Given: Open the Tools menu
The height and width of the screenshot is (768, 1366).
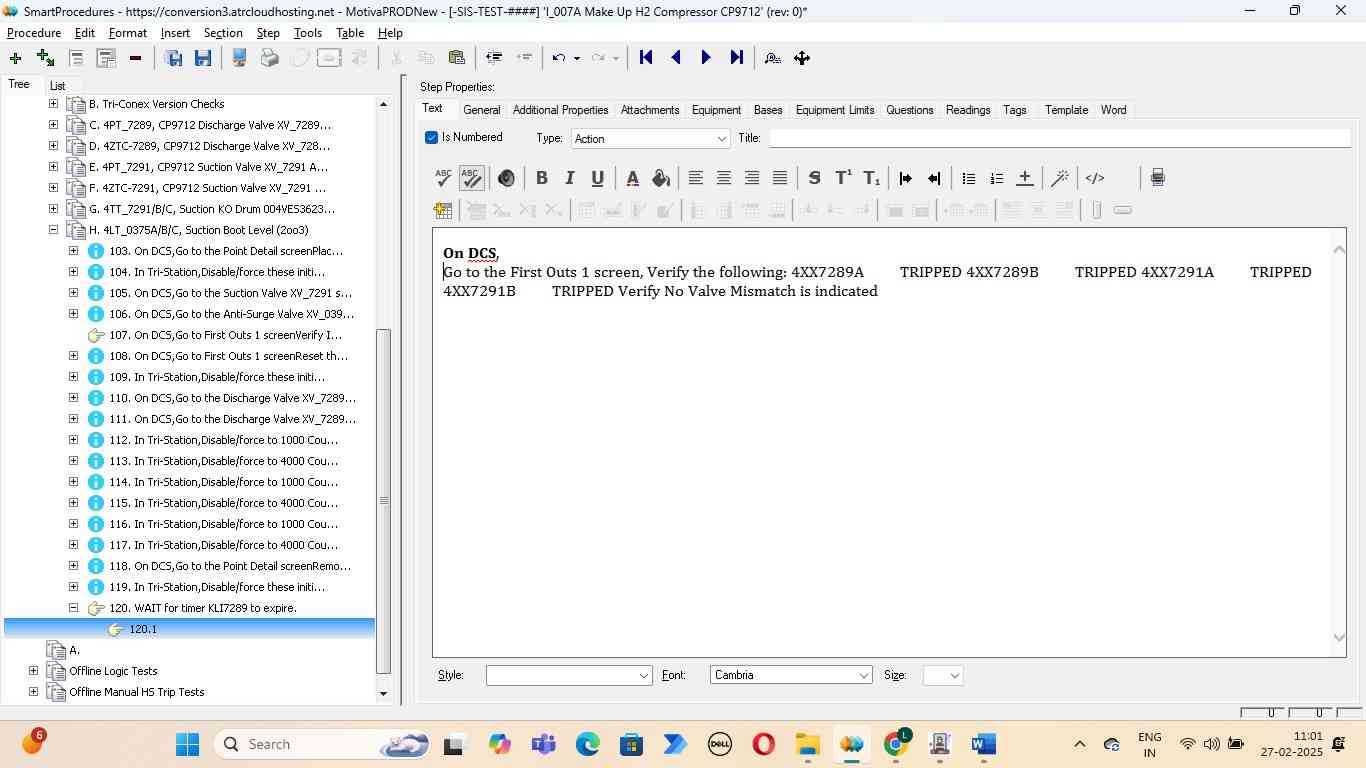Looking at the screenshot, I should 308,33.
